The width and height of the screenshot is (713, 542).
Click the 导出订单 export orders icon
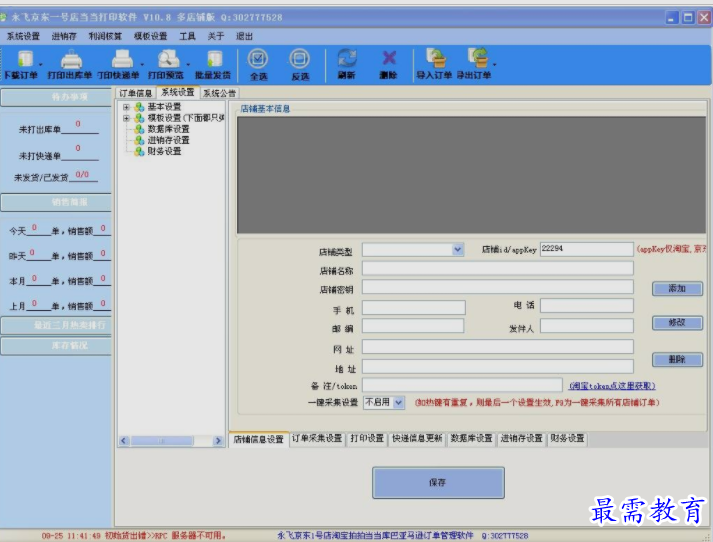[478, 58]
